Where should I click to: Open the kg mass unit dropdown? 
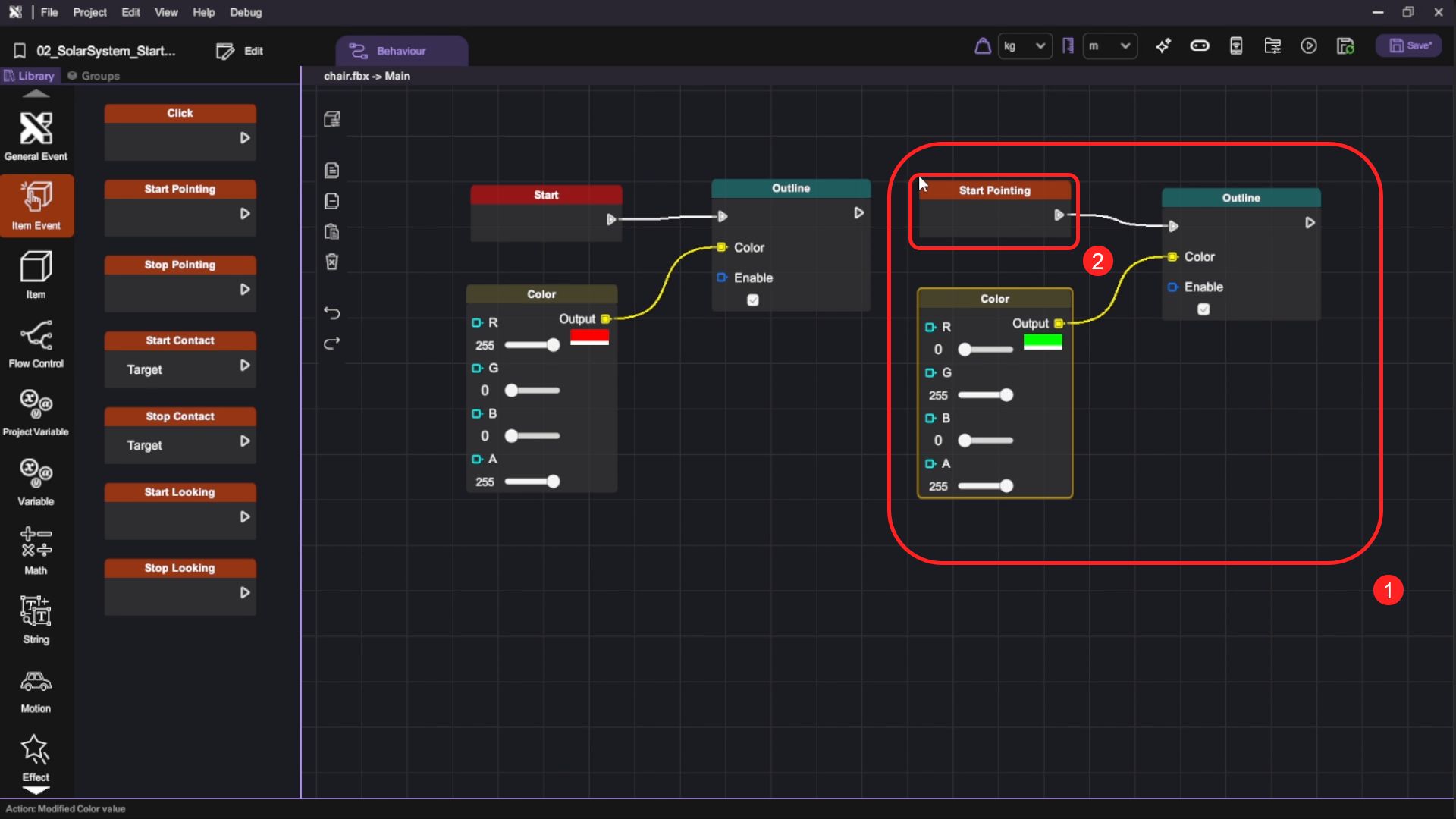tap(1025, 46)
